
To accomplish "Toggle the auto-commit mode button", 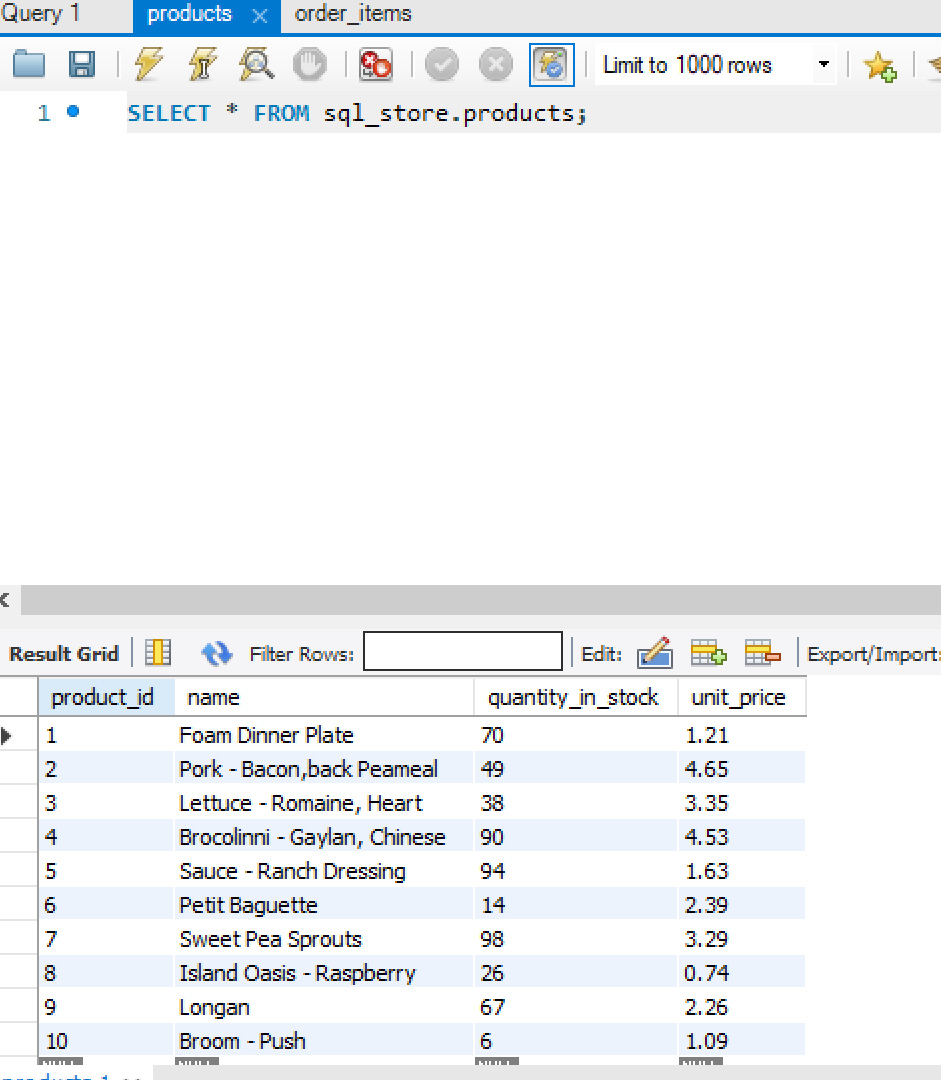I will point(552,65).
